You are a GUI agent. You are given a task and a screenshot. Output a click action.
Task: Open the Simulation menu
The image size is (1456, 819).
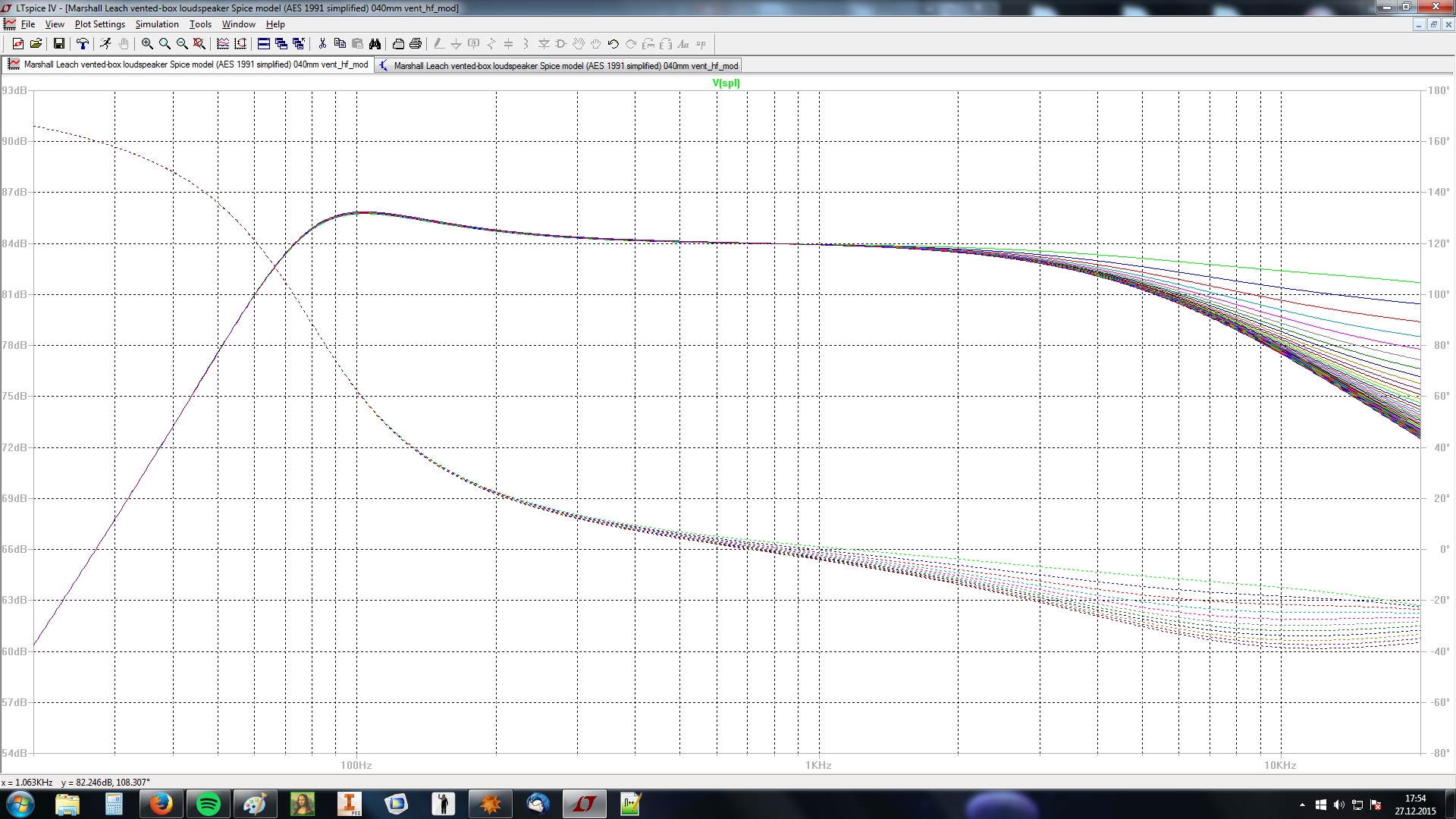click(x=157, y=24)
